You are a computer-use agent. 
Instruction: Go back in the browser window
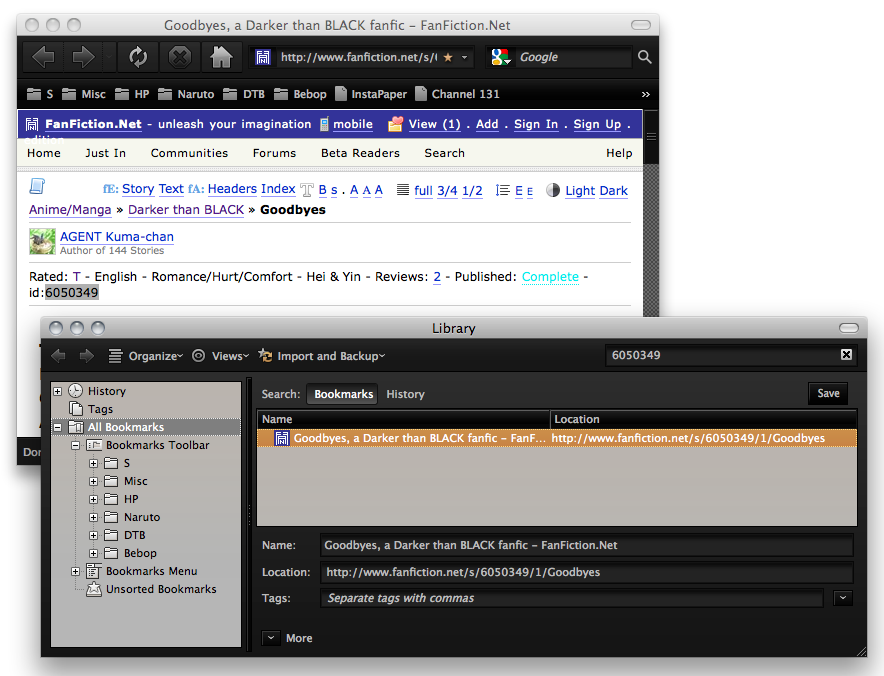43,57
